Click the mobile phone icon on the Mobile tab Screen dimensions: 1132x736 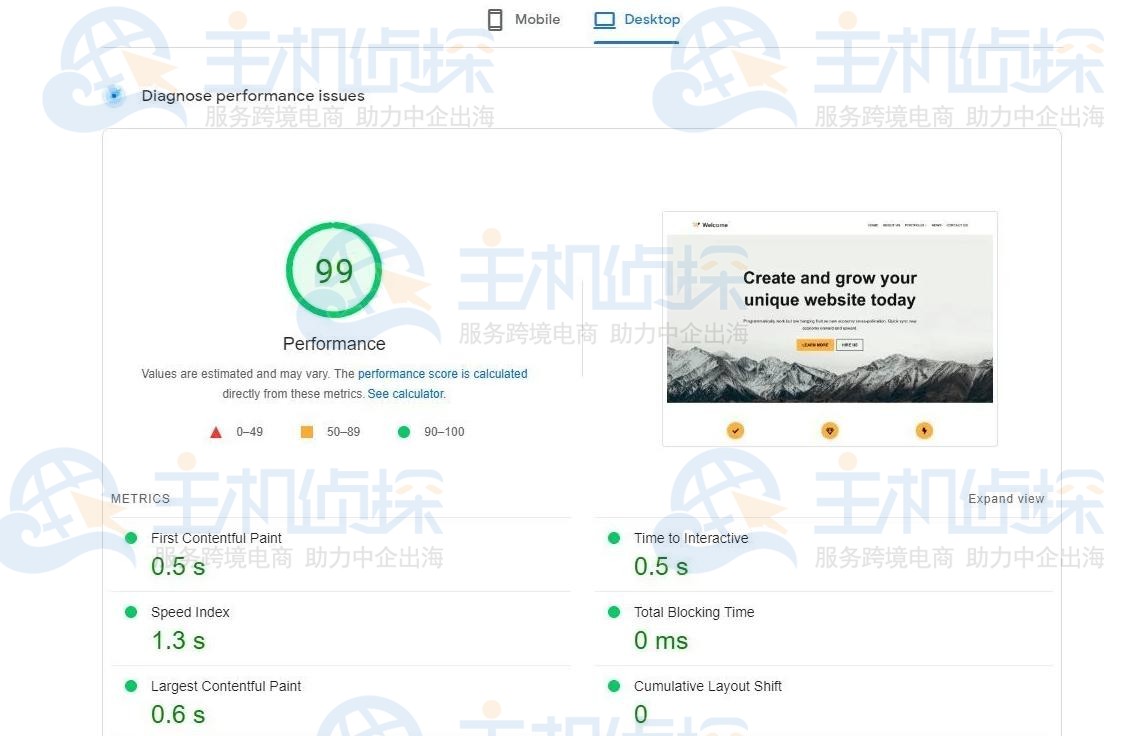pyautogui.click(x=495, y=19)
